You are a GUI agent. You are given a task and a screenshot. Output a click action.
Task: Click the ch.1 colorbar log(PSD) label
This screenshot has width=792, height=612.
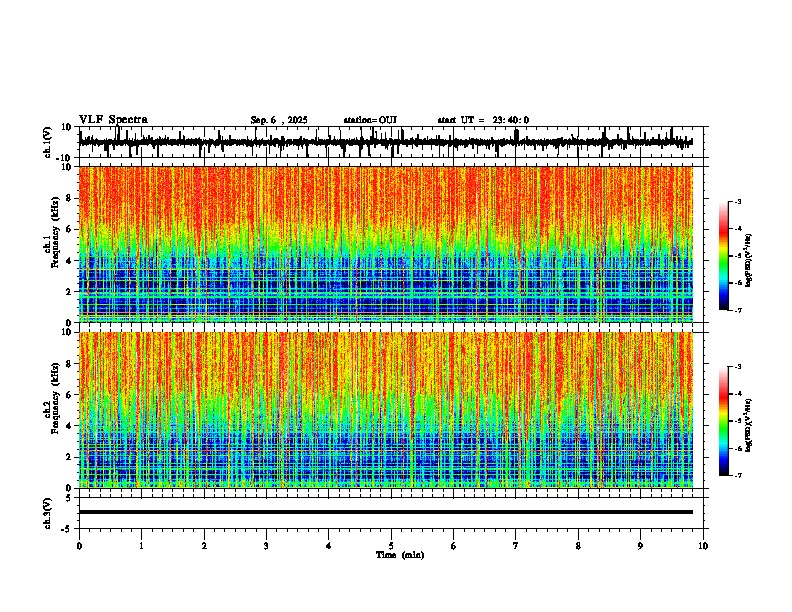[x=749, y=260]
